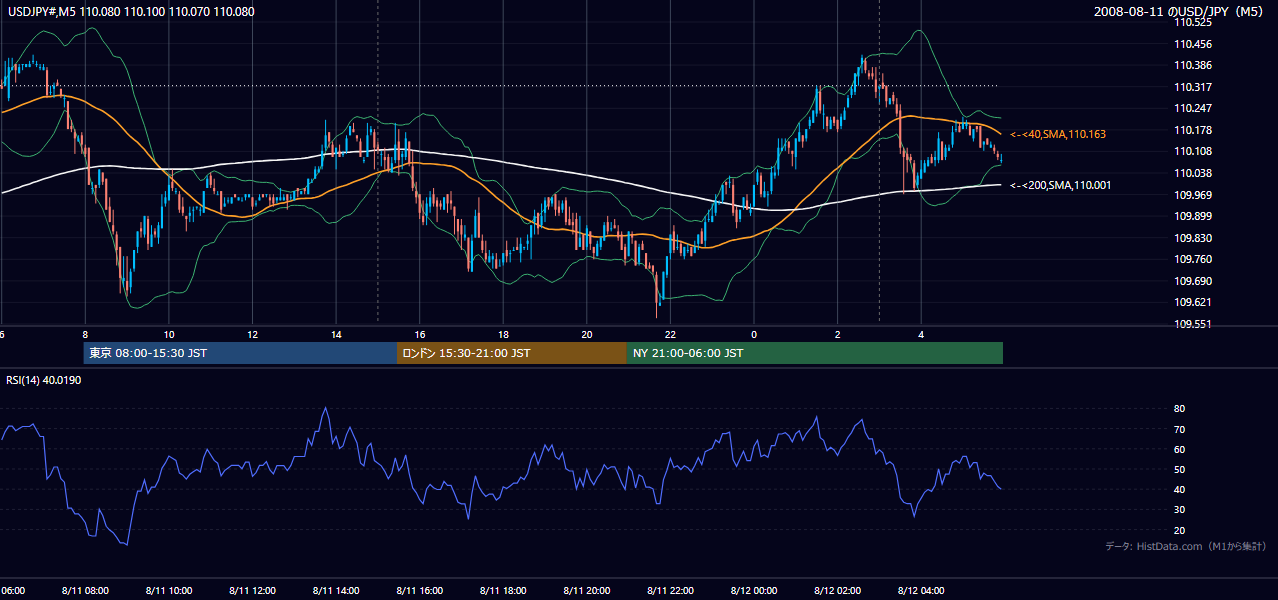Image resolution: width=1278 pixels, height=600 pixels.
Task: Click the 8/11 22:00 time axis label
Action: pyautogui.click(x=670, y=591)
